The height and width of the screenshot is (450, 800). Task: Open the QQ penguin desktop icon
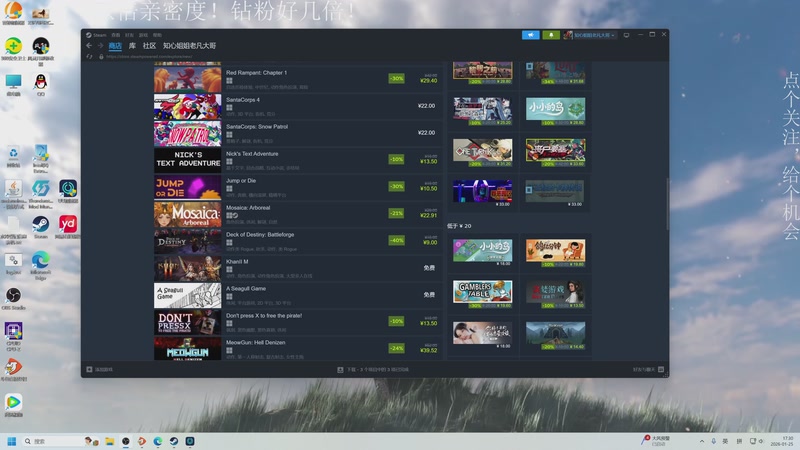[41, 84]
